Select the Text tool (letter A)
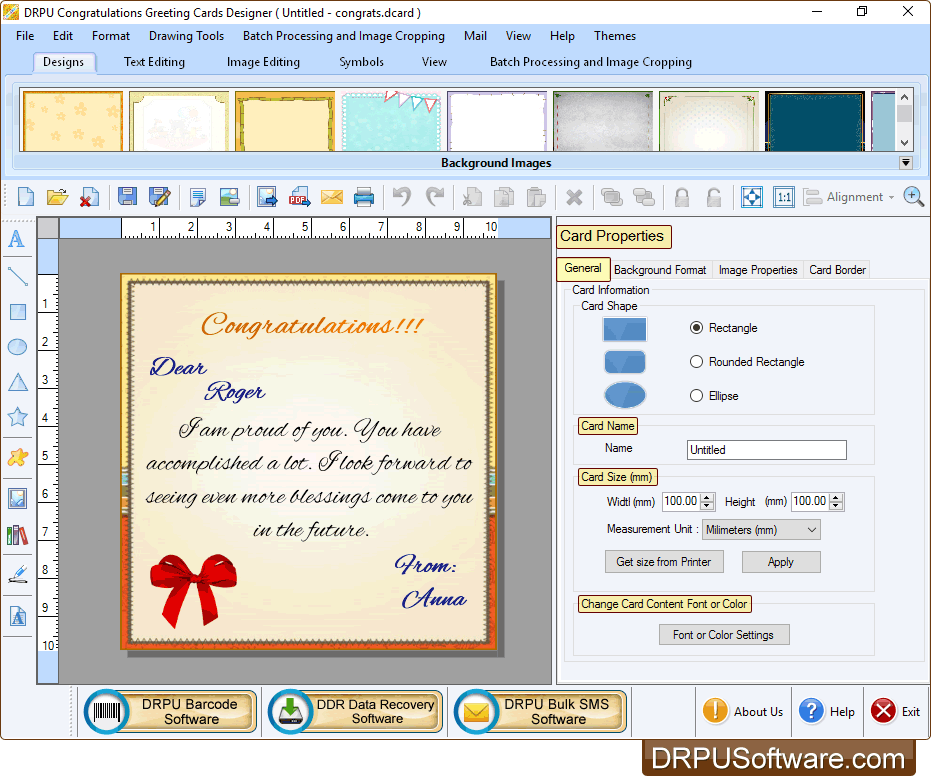 17,239
